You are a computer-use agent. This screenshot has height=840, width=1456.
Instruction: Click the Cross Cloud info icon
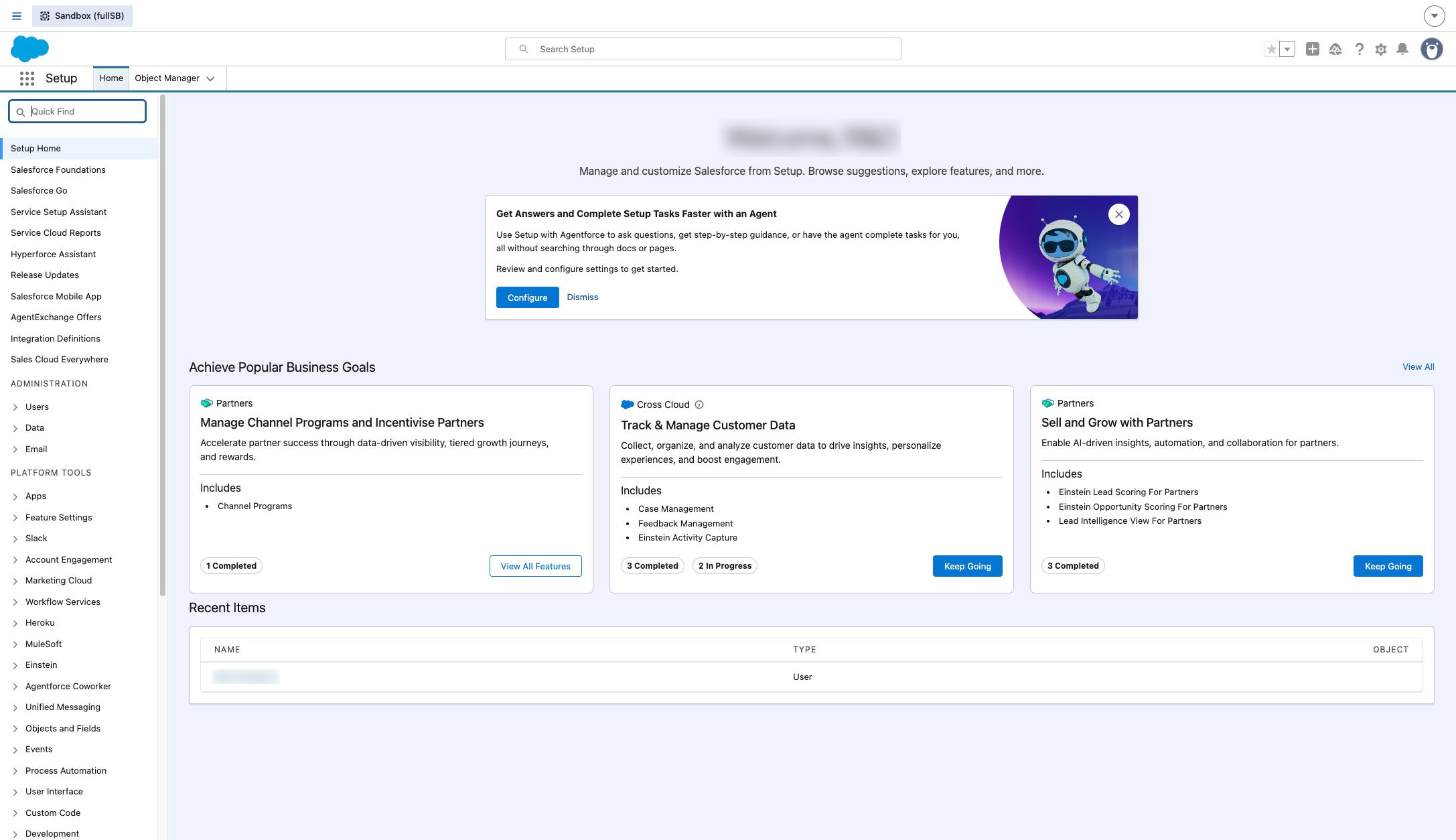pos(699,405)
